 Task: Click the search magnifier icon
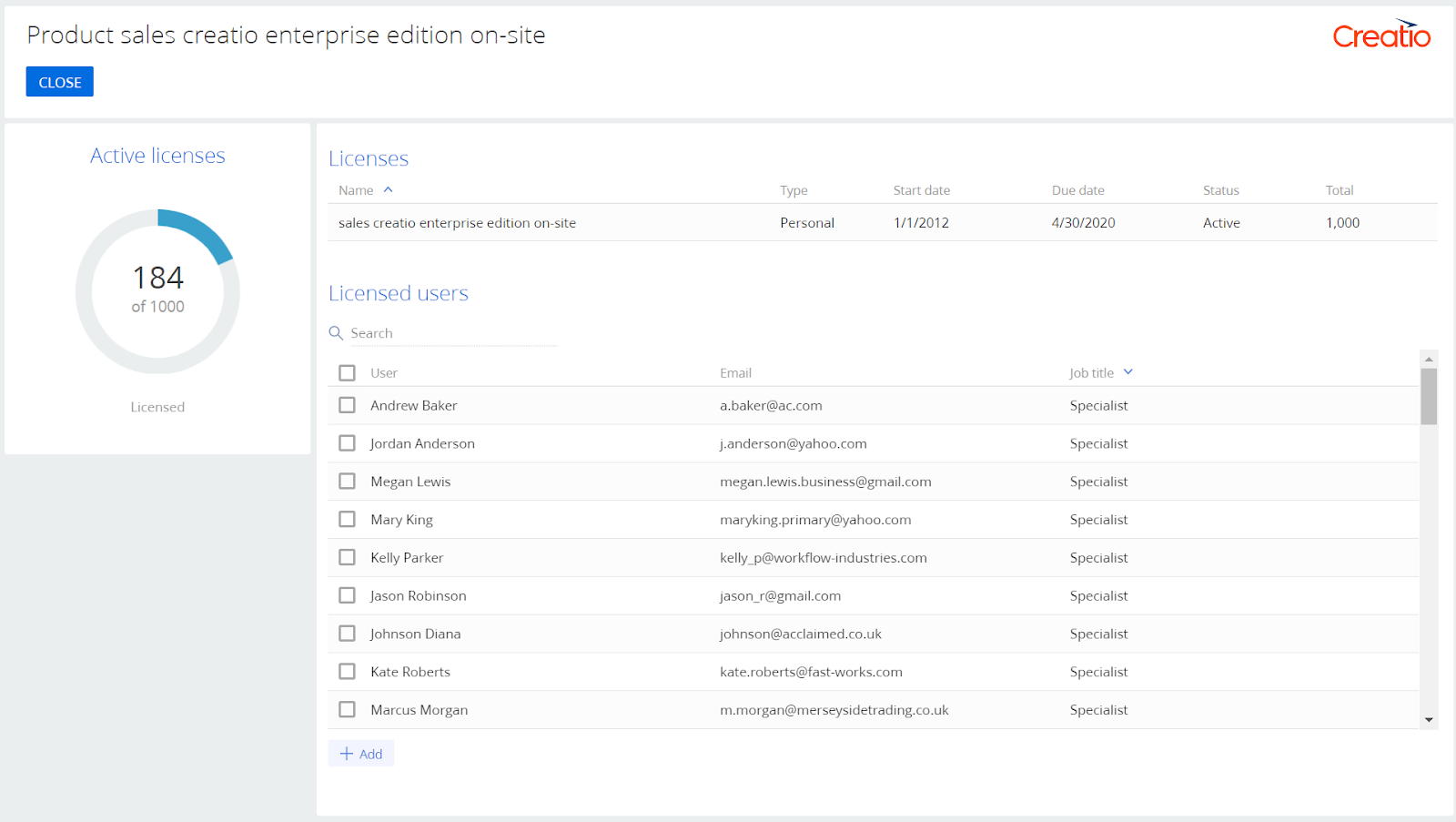click(x=336, y=333)
